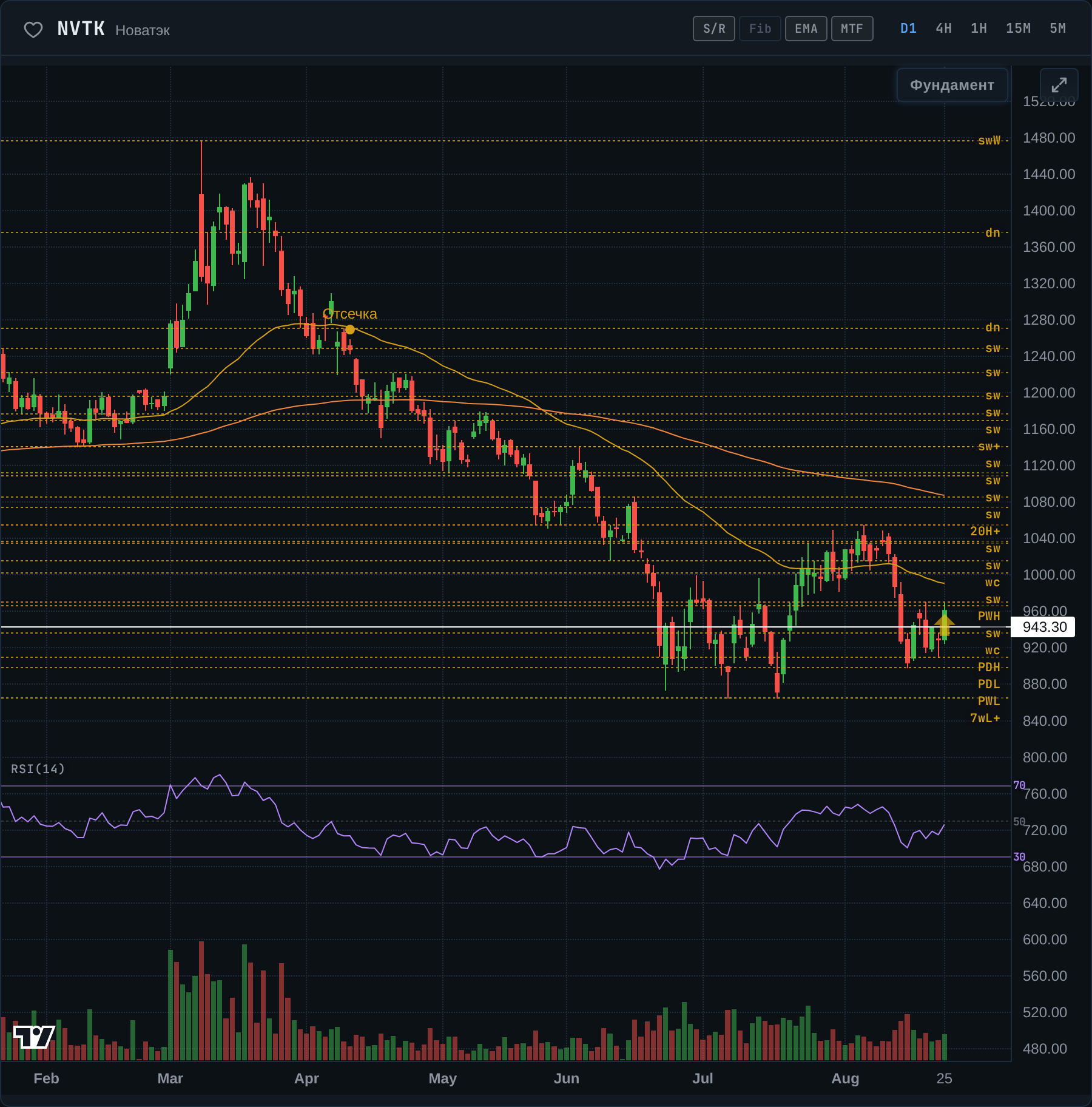Click the 7wL+ level label
This screenshot has width=1092, height=1107.
coord(985,718)
